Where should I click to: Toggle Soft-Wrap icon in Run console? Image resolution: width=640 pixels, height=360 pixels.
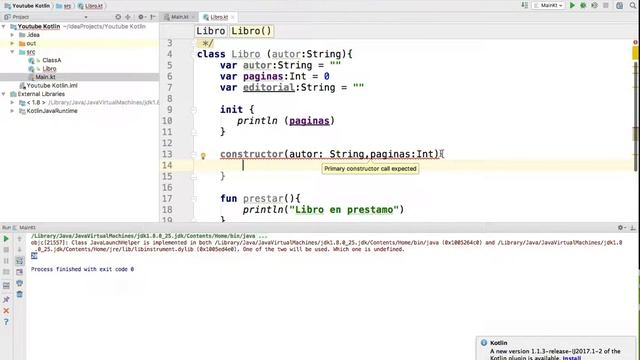point(20,261)
